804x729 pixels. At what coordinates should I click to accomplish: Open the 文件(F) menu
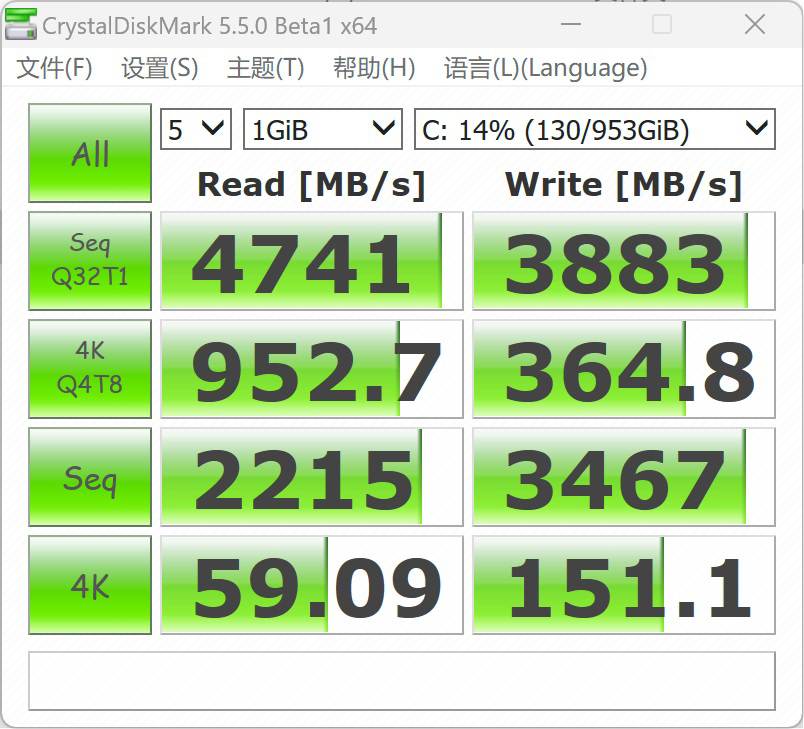pos(54,68)
